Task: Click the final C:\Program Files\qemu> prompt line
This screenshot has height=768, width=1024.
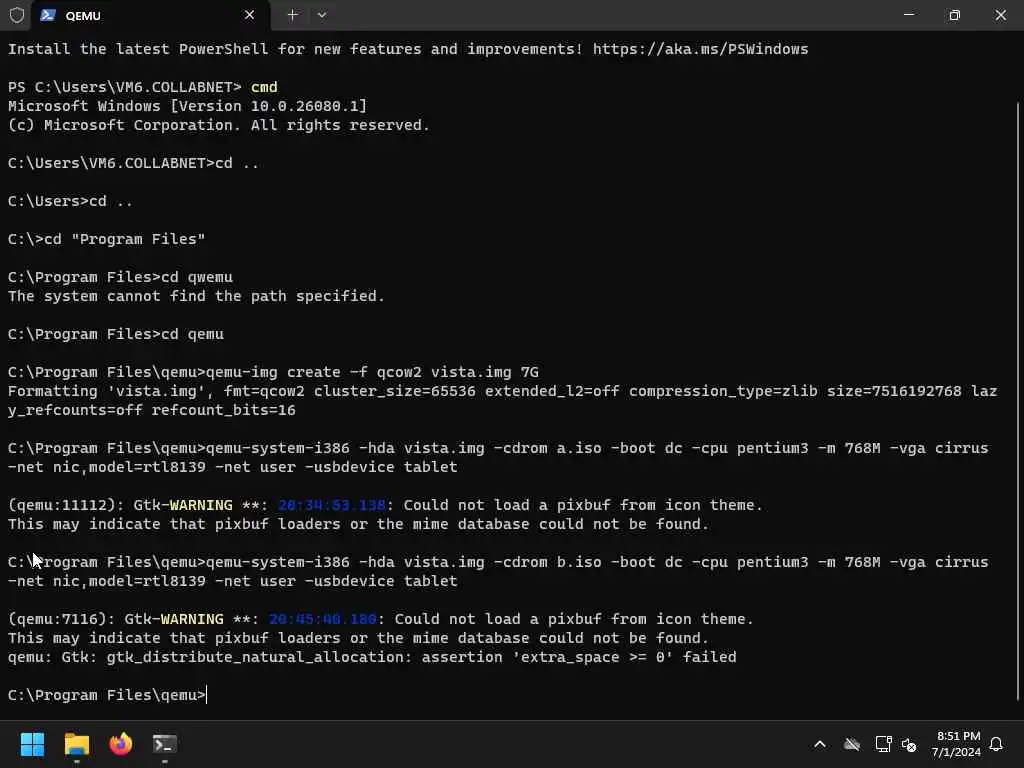Action: [x=107, y=695]
